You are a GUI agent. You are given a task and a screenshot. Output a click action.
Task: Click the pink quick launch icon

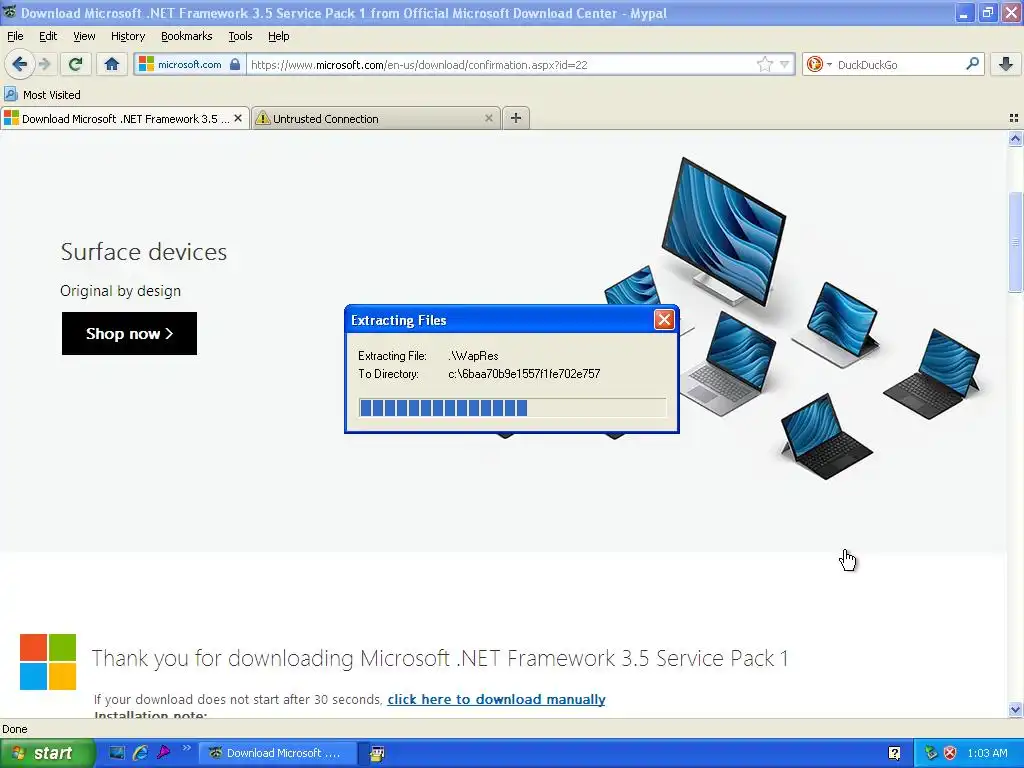tap(163, 753)
